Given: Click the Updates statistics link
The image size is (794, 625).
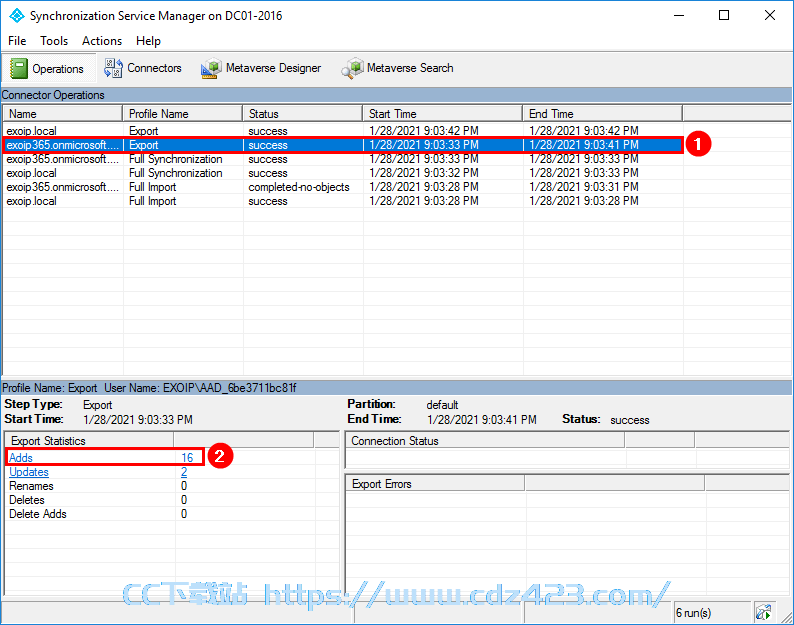Looking at the screenshot, I should [x=29, y=472].
